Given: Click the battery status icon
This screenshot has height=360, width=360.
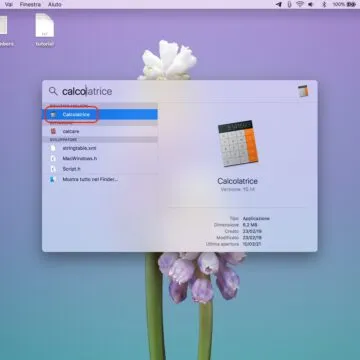Looking at the screenshot, I should pos(351,4).
